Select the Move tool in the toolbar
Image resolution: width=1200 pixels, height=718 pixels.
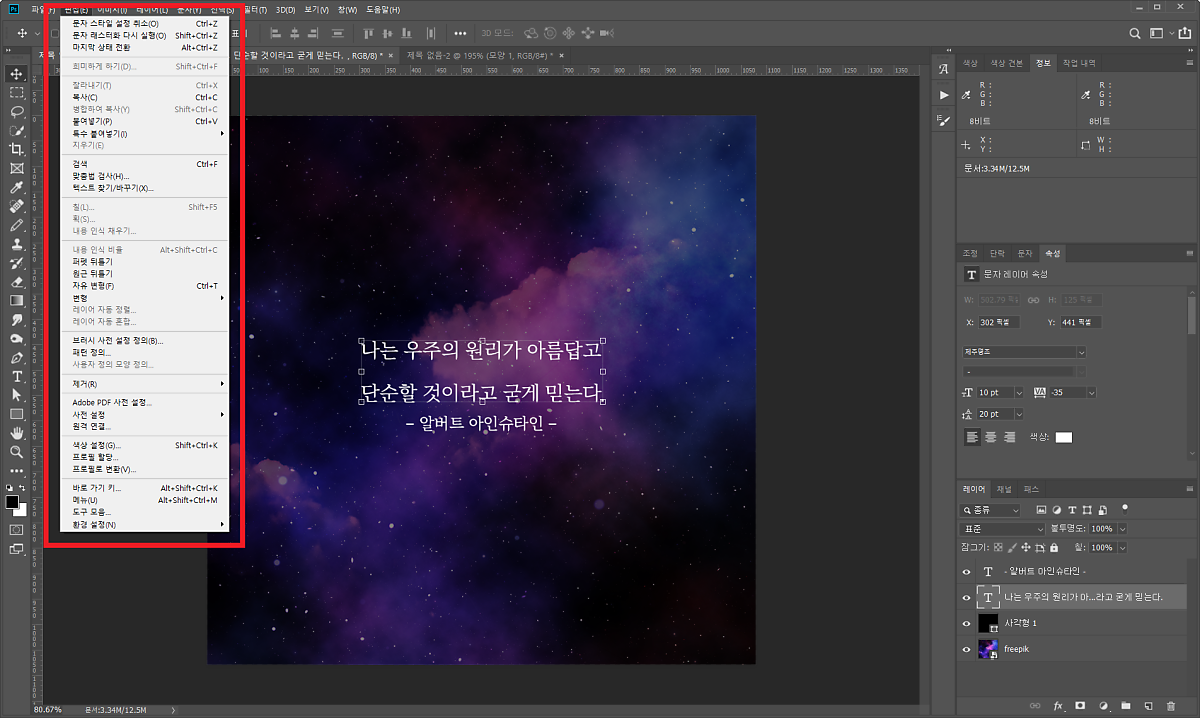[x=17, y=74]
